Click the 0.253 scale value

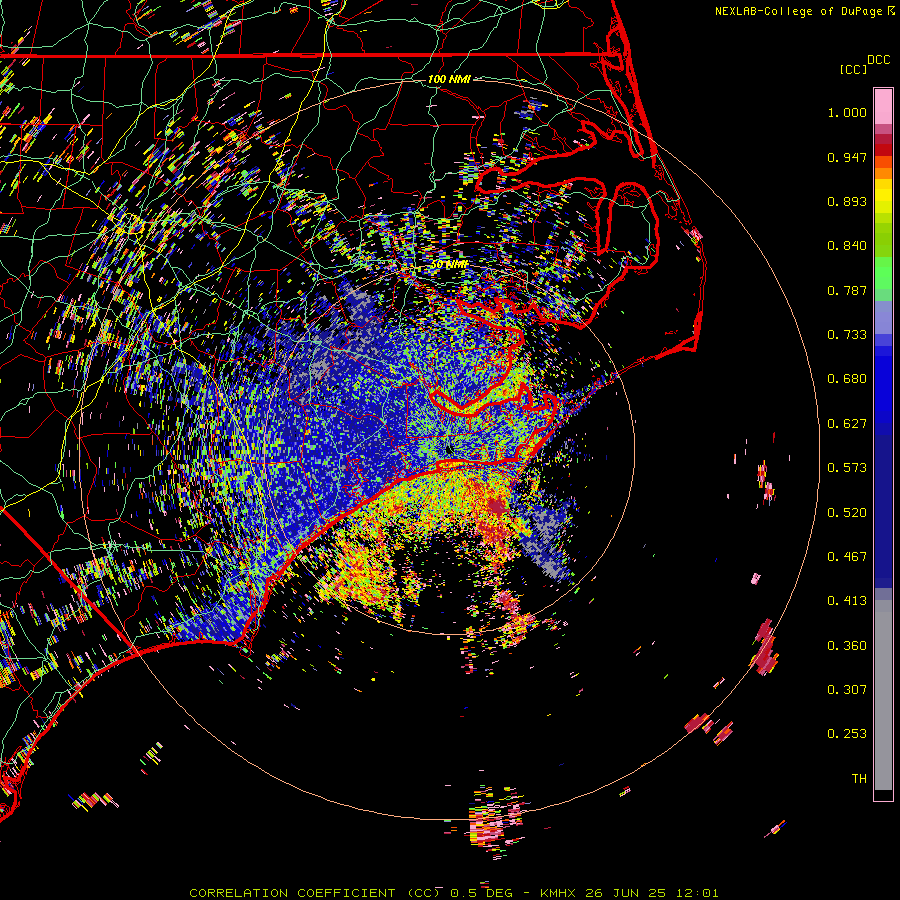(847, 734)
